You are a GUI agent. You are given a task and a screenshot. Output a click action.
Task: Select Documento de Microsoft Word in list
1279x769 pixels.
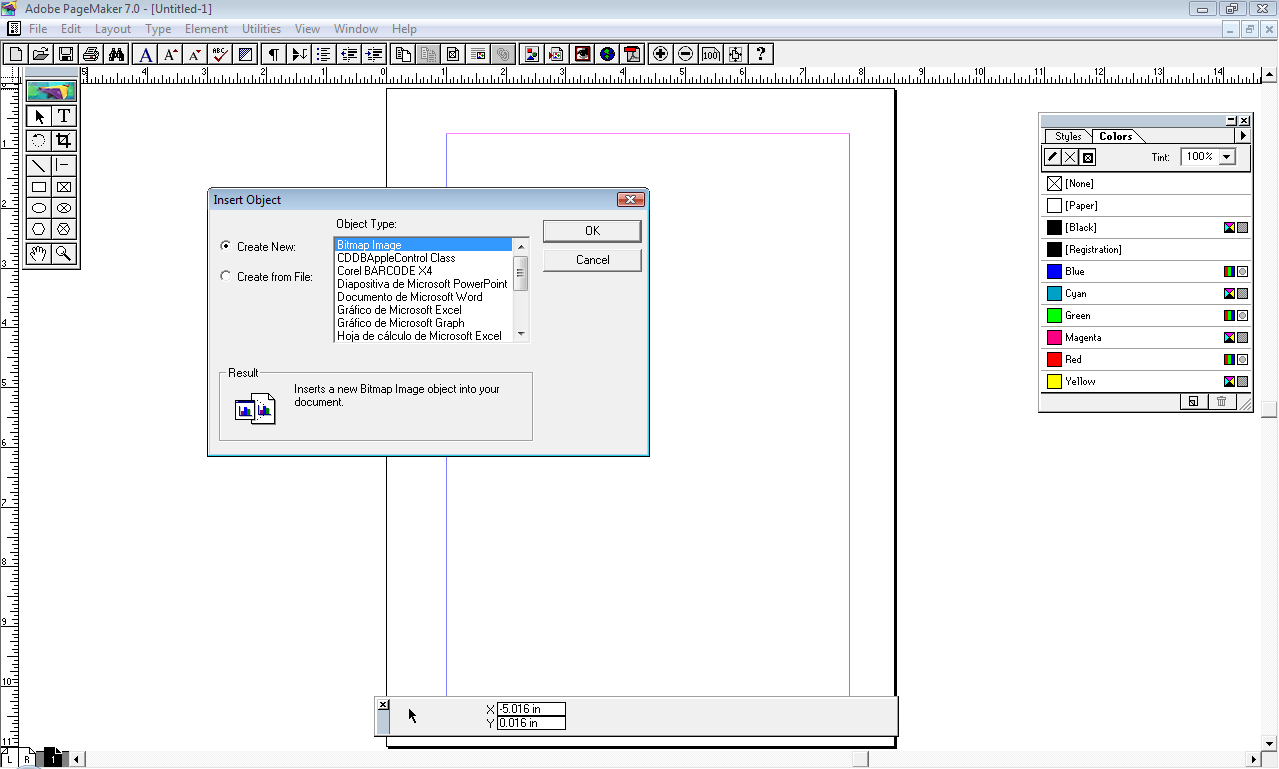410,297
